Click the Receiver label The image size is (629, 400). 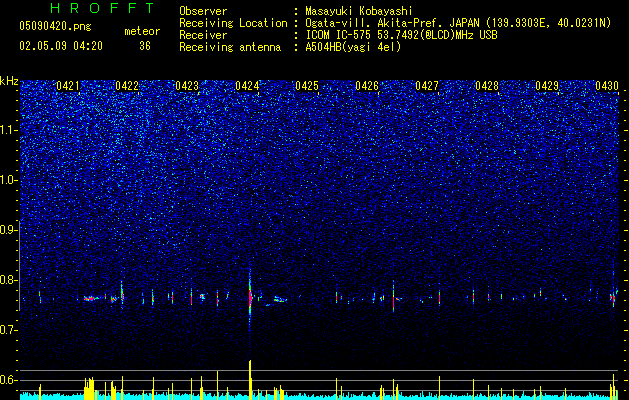point(203,35)
